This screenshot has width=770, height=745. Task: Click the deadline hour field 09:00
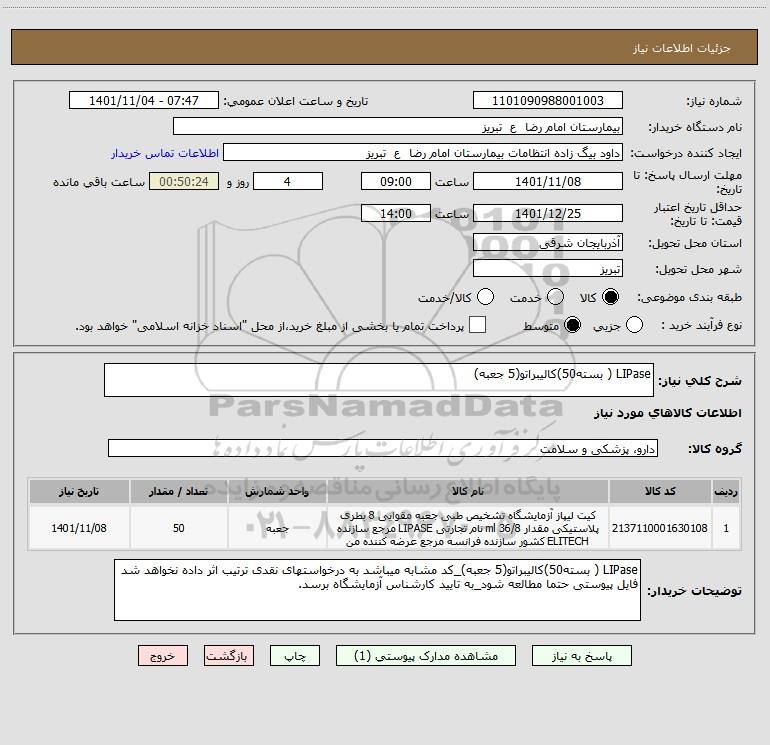pyautogui.click(x=396, y=181)
